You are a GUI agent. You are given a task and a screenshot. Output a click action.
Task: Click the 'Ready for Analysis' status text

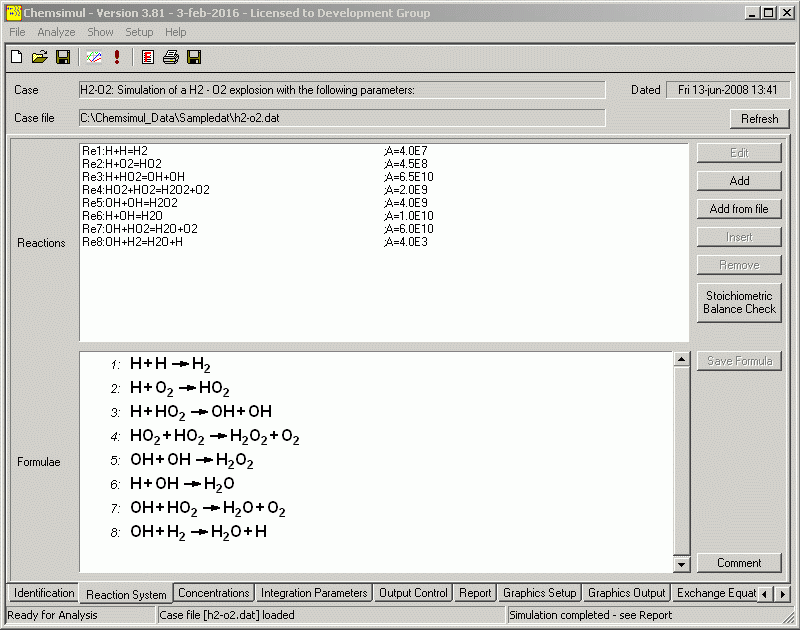52,615
